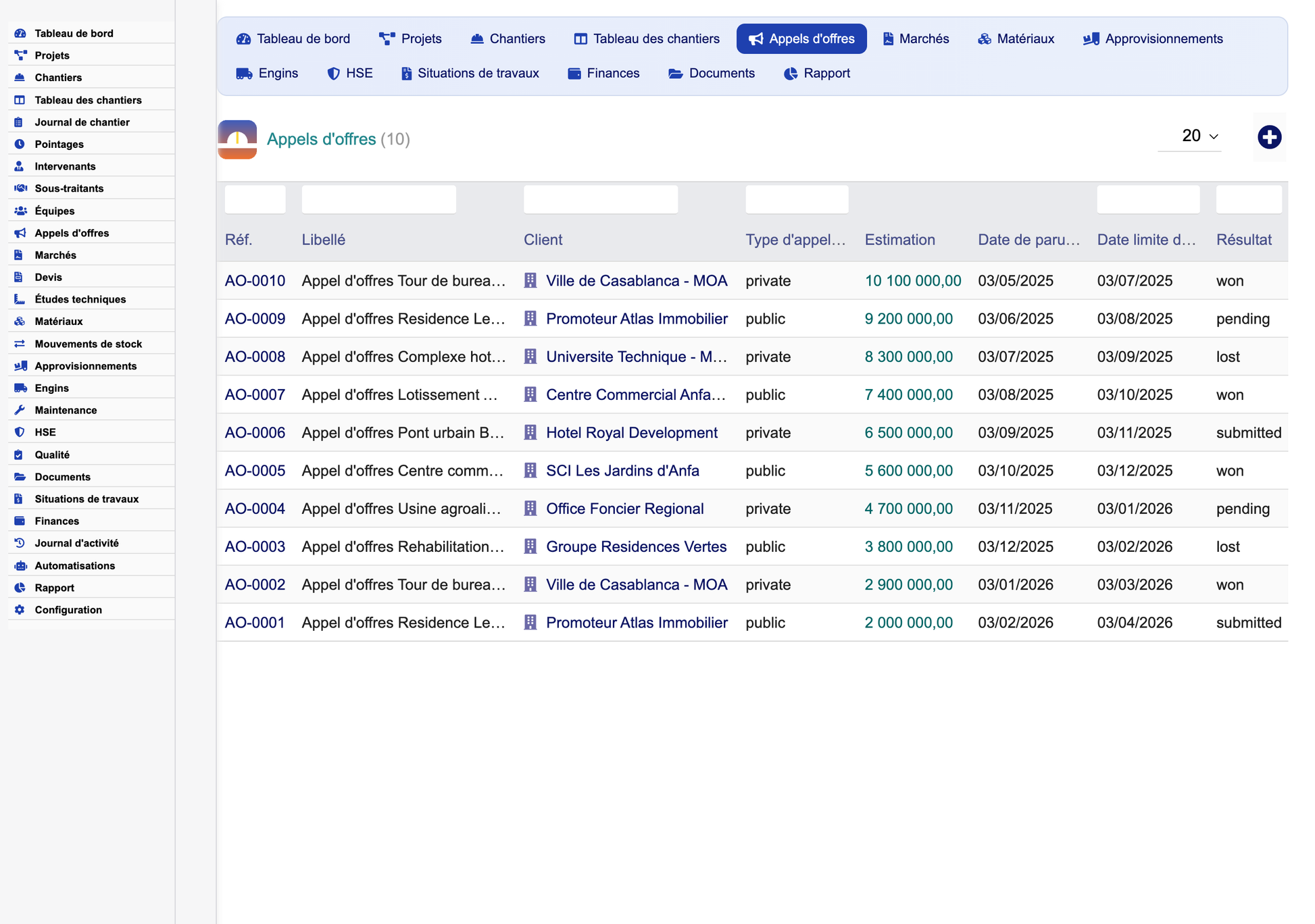Open the AO-0010 reference link

255,281
